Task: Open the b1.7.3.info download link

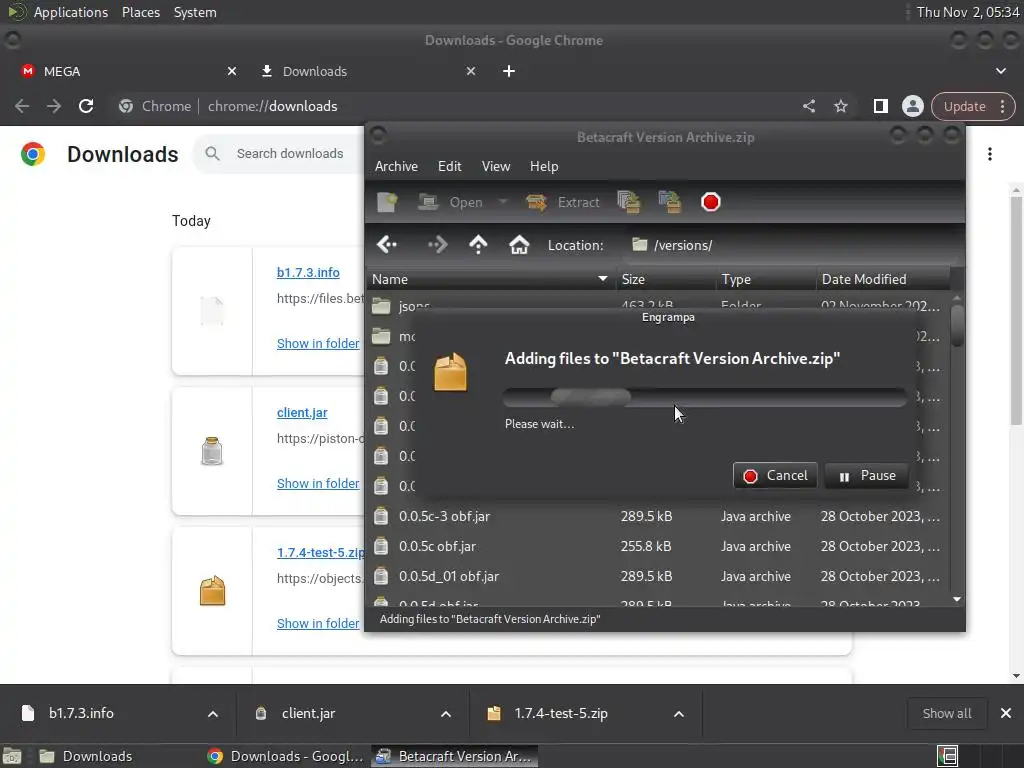Action: pos(308,272)
